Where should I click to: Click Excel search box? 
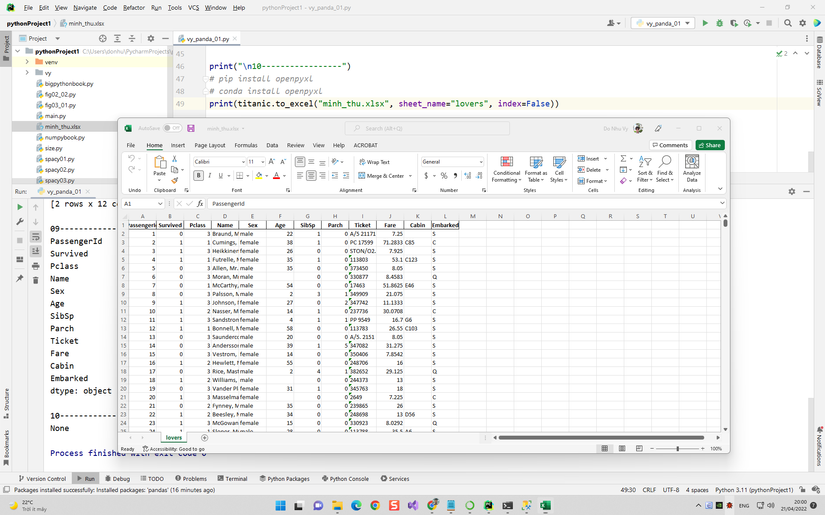point(427,128)
